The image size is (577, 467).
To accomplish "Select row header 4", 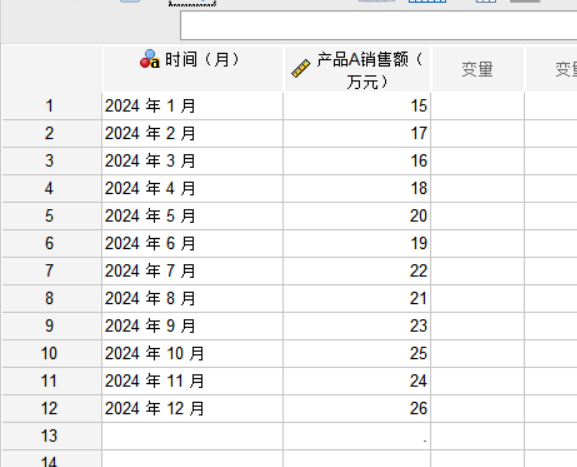I will tap(52, 188).
